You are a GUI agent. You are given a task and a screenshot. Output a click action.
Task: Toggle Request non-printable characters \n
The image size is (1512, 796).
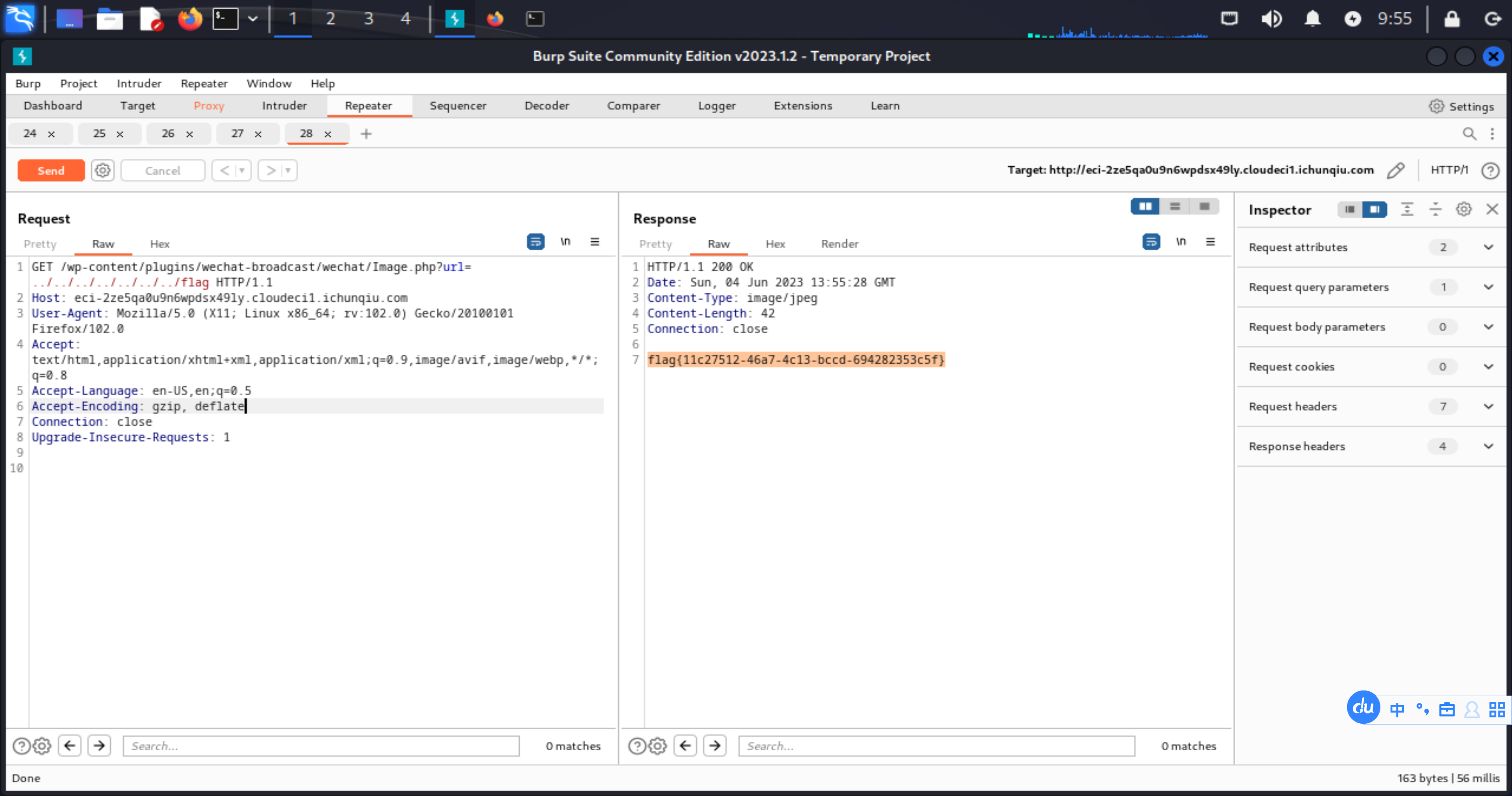(565, 241)
